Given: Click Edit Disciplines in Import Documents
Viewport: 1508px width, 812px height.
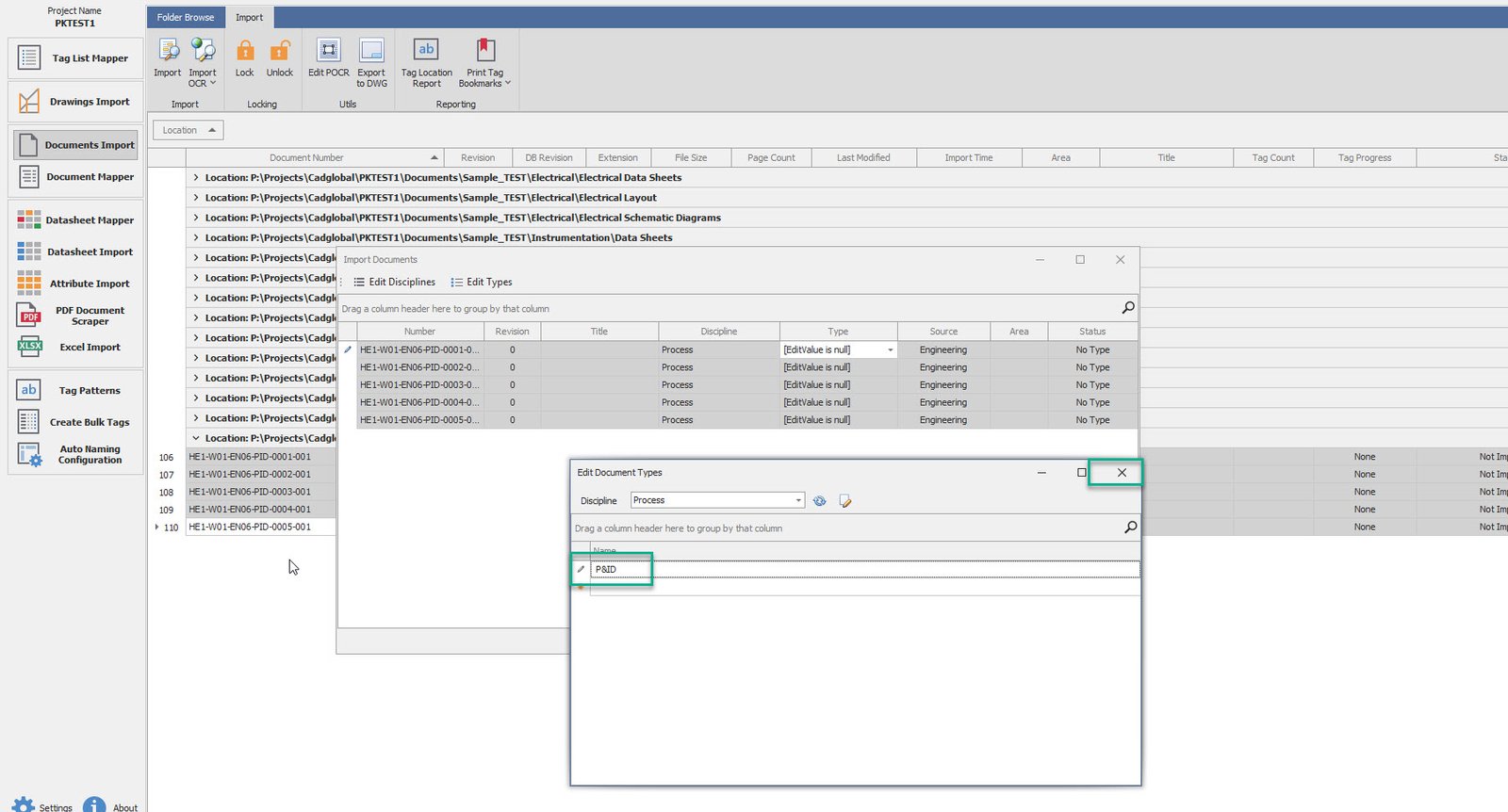Looking at the screenshot, I should (394, 282).
